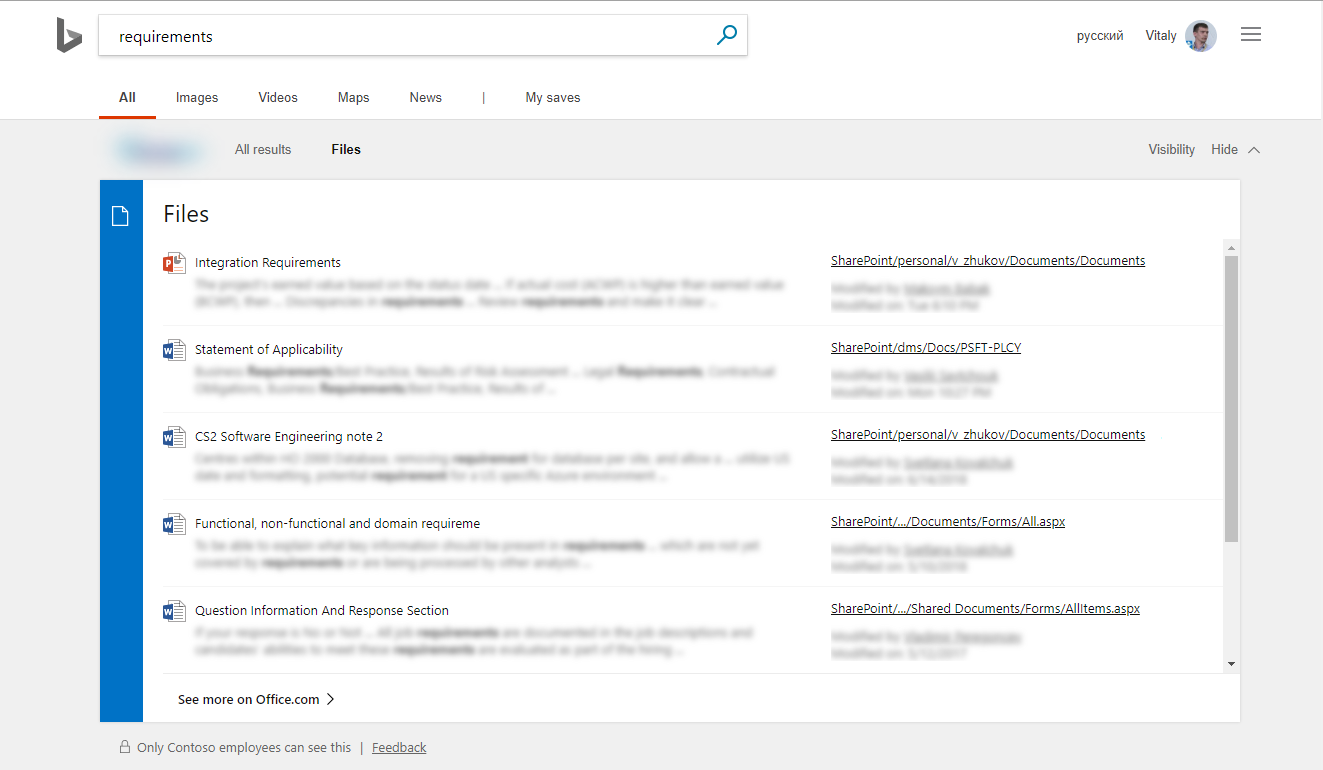Collapse results with the Hide chevron
This screenshot has width=1323, height=770.
tap(1254, 150)
